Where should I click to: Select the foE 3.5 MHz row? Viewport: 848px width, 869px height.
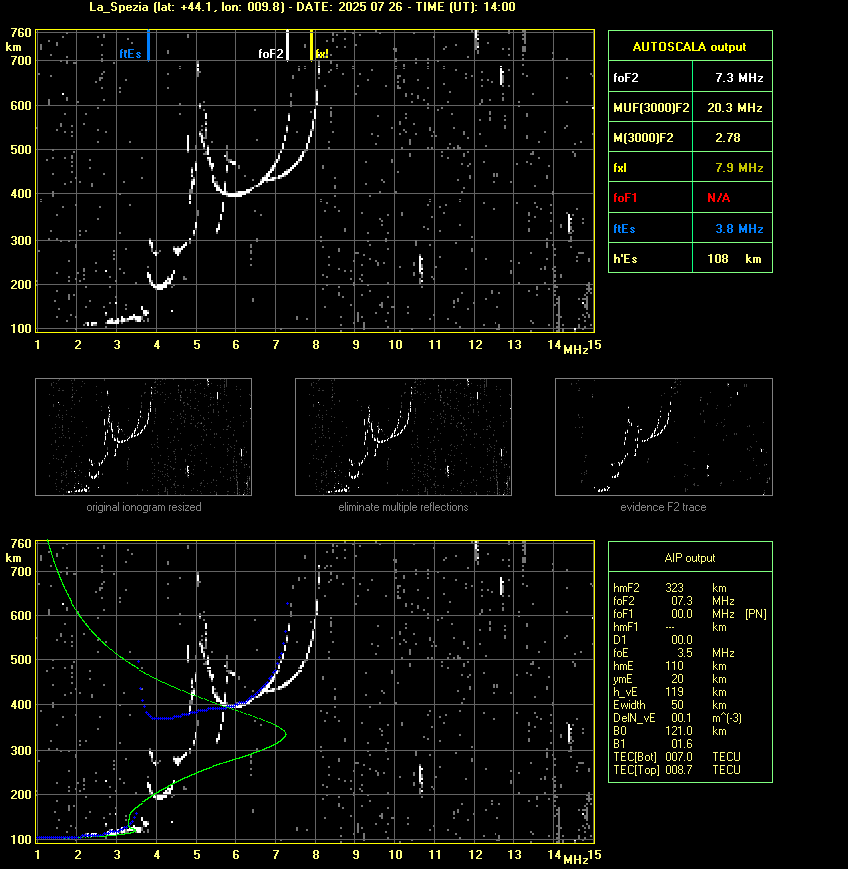(674, 653)
